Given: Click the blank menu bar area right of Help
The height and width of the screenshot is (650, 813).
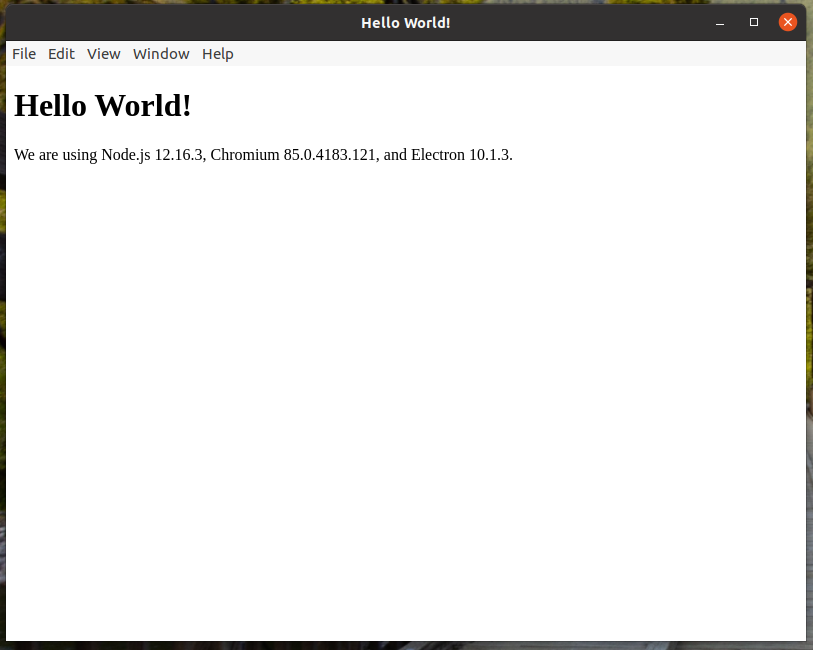Looking at the screenshot, I should point(520,54).
